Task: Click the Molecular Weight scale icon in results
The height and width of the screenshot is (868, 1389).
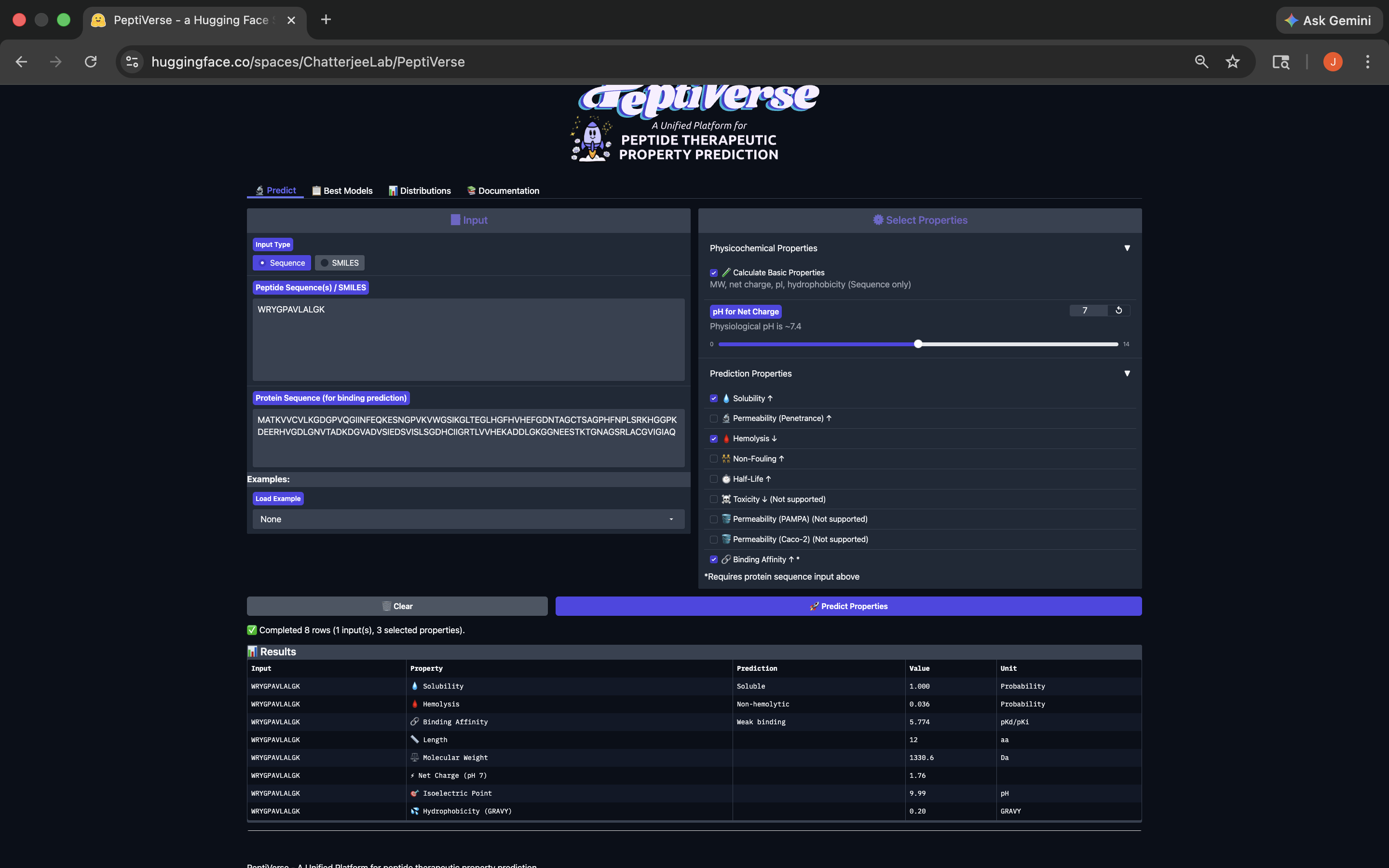Action: click(x=415, y=757)
